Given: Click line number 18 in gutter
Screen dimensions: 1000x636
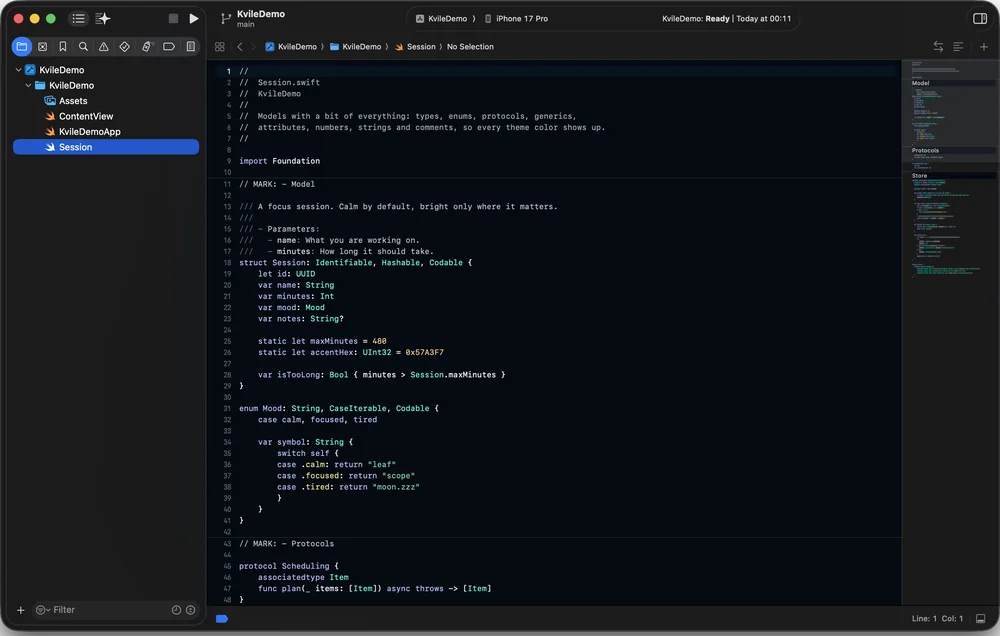Looking at the screenshot, I should coord(228,263).
